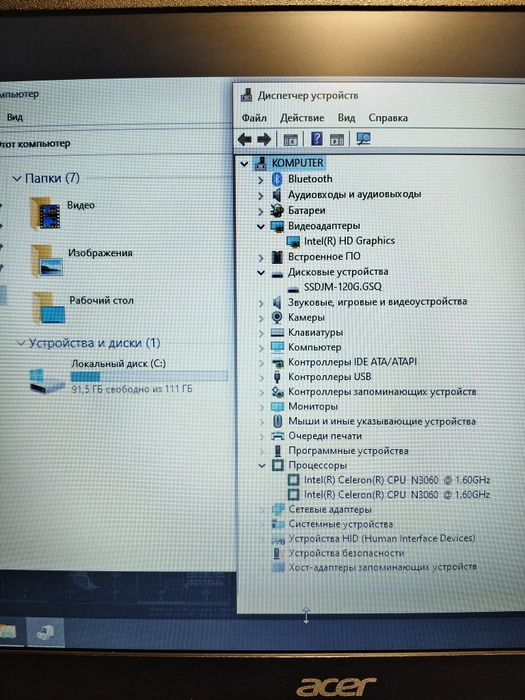Click the Камеры webcam icon
Screen dimensions: 525x700
pyautogui.click(x=277, y=317)
